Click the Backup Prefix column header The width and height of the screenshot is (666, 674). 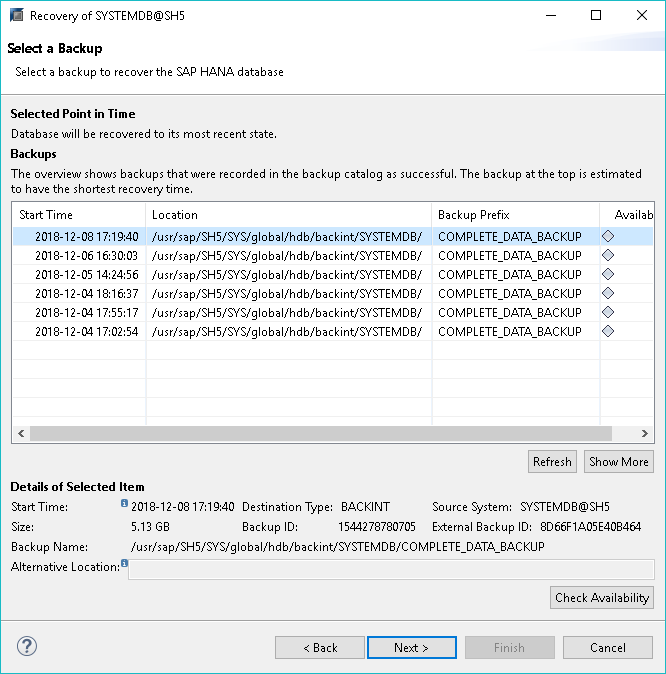tap(514, 215)
